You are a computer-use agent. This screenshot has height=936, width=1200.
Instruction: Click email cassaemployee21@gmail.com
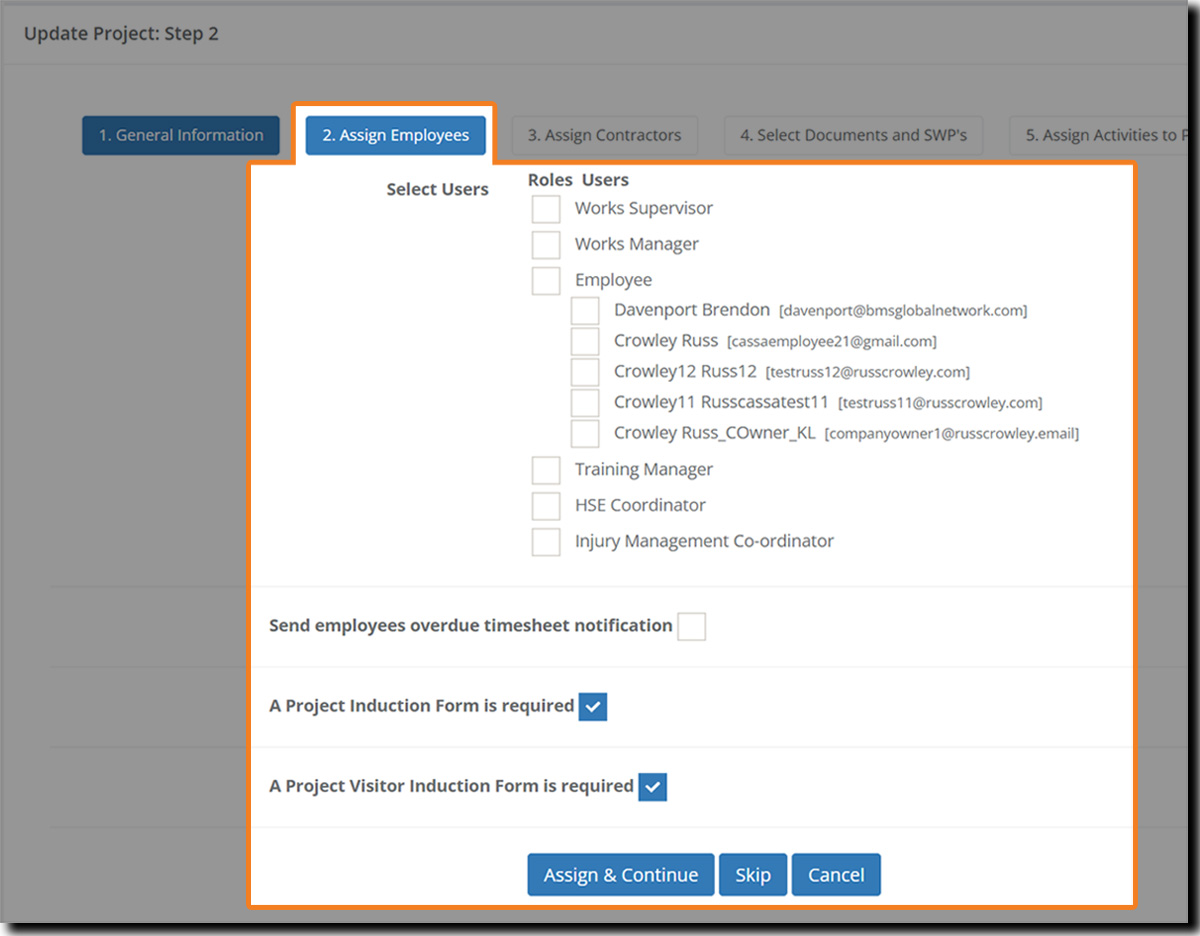[x=832, y=342]
